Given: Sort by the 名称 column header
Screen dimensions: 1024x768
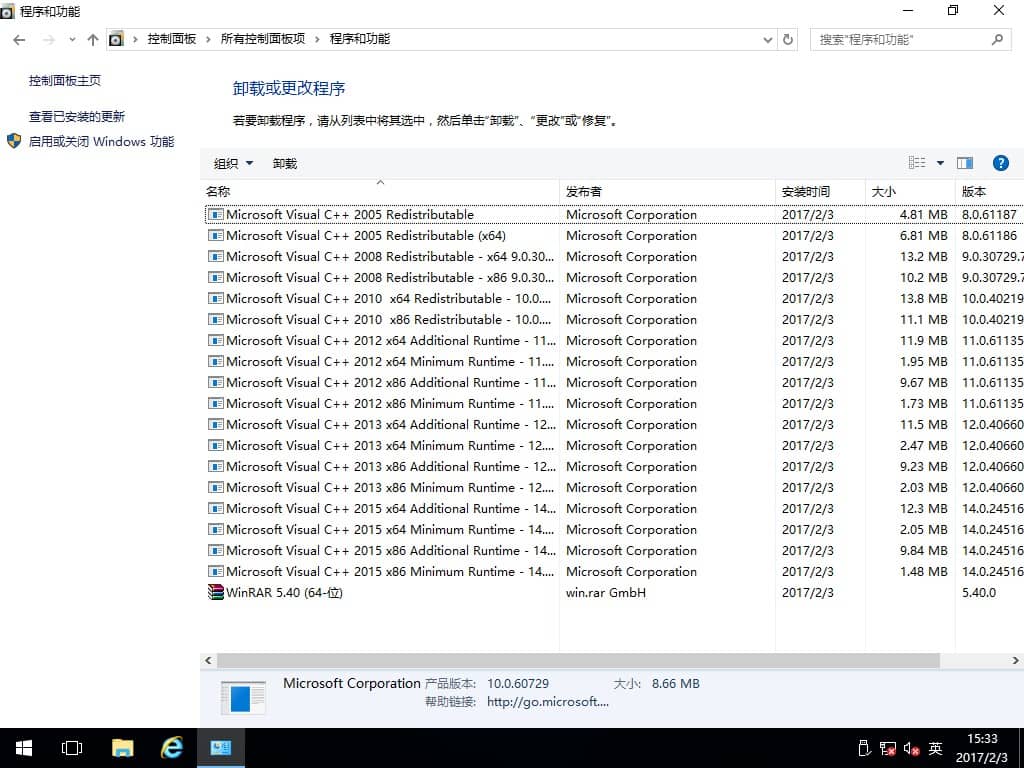Looking at the screenshot, I should click(379, 191).
